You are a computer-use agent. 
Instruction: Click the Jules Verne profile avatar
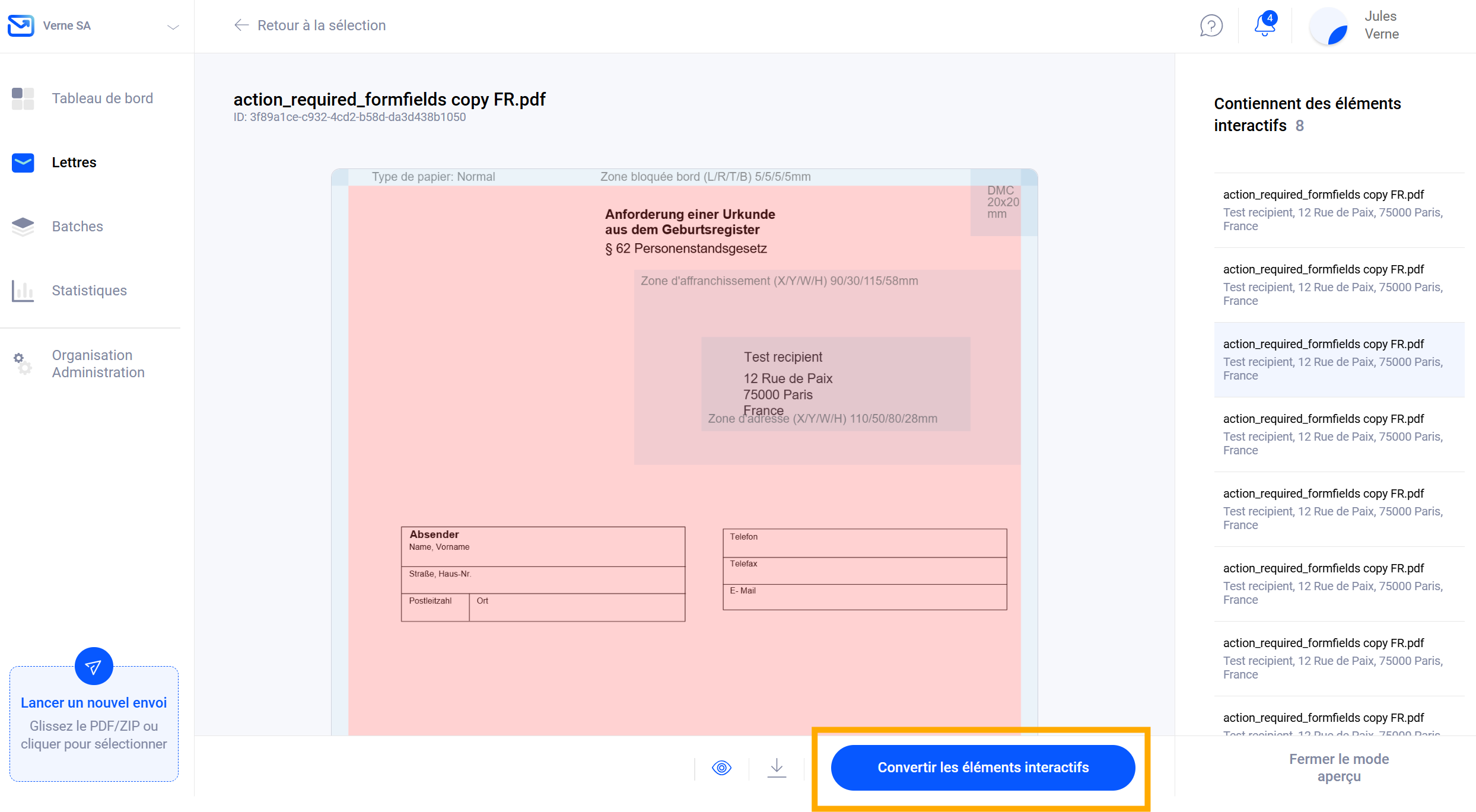point(1329,27)
